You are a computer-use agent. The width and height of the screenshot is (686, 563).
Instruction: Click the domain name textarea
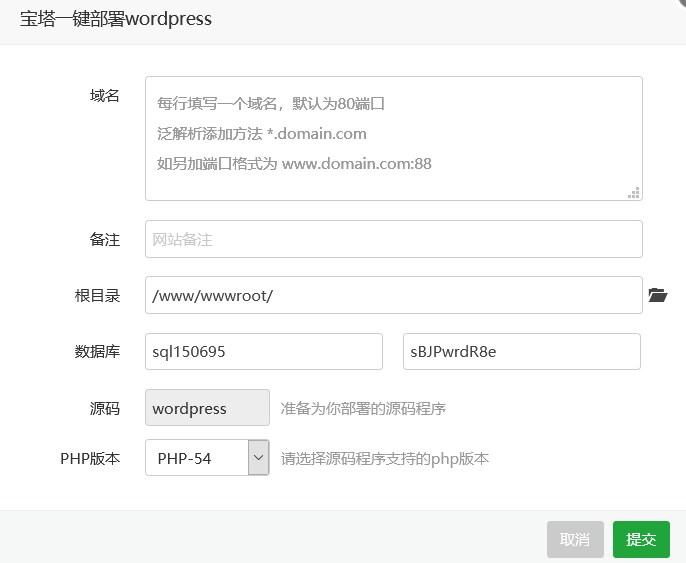click(394, 138)
